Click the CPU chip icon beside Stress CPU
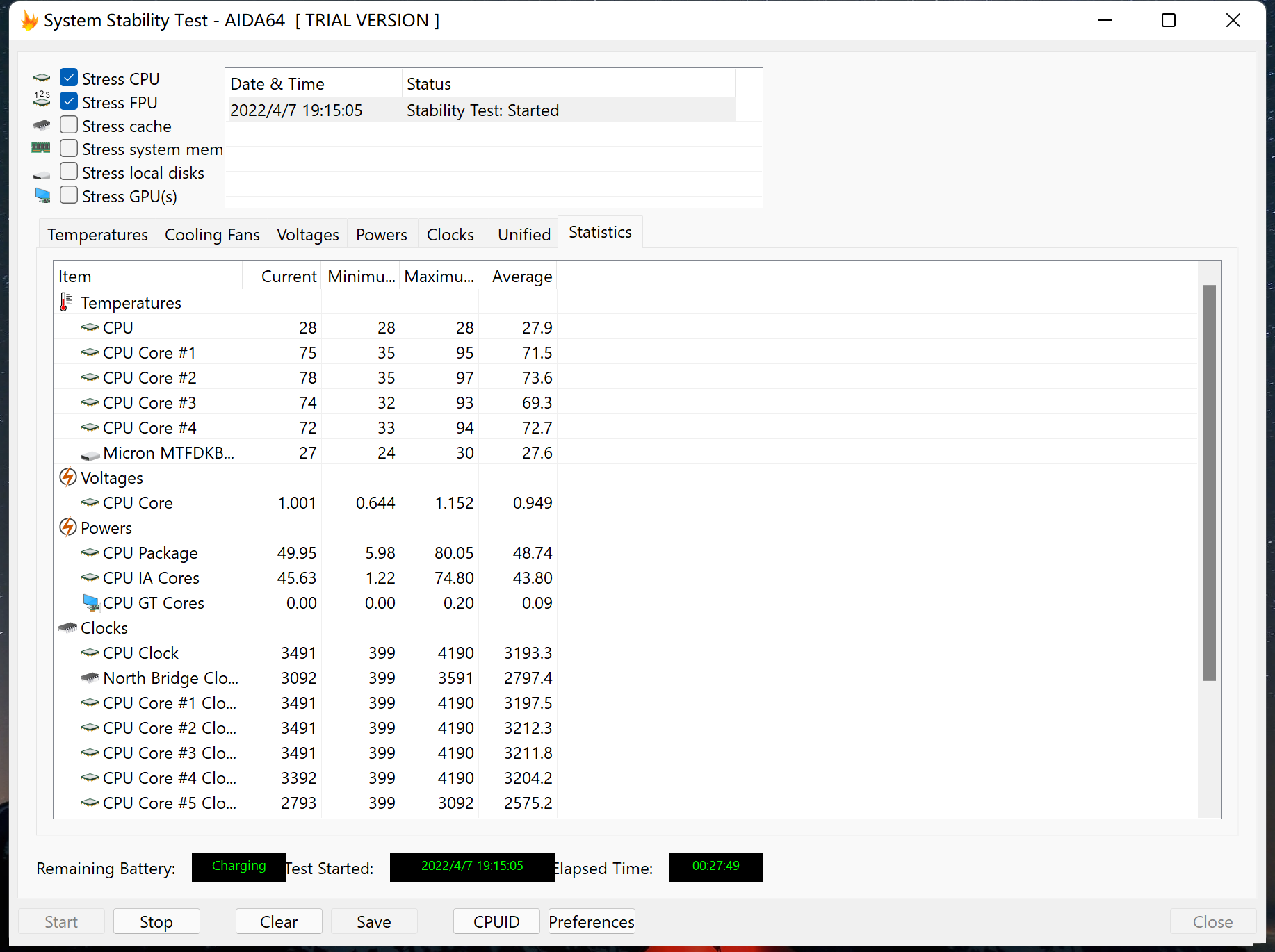The width and height of the screenshot is (1275, 952). coord(42,78)
